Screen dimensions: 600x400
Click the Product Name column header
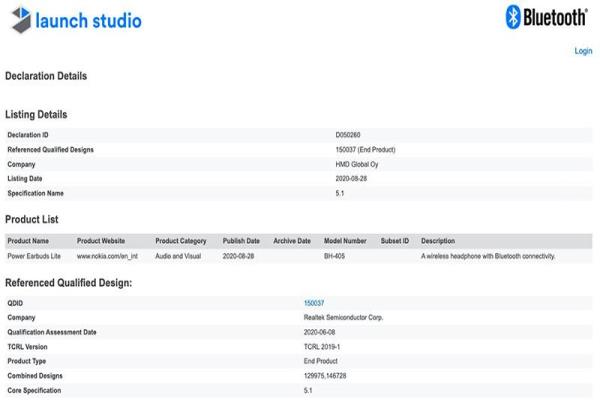[27, 241]
